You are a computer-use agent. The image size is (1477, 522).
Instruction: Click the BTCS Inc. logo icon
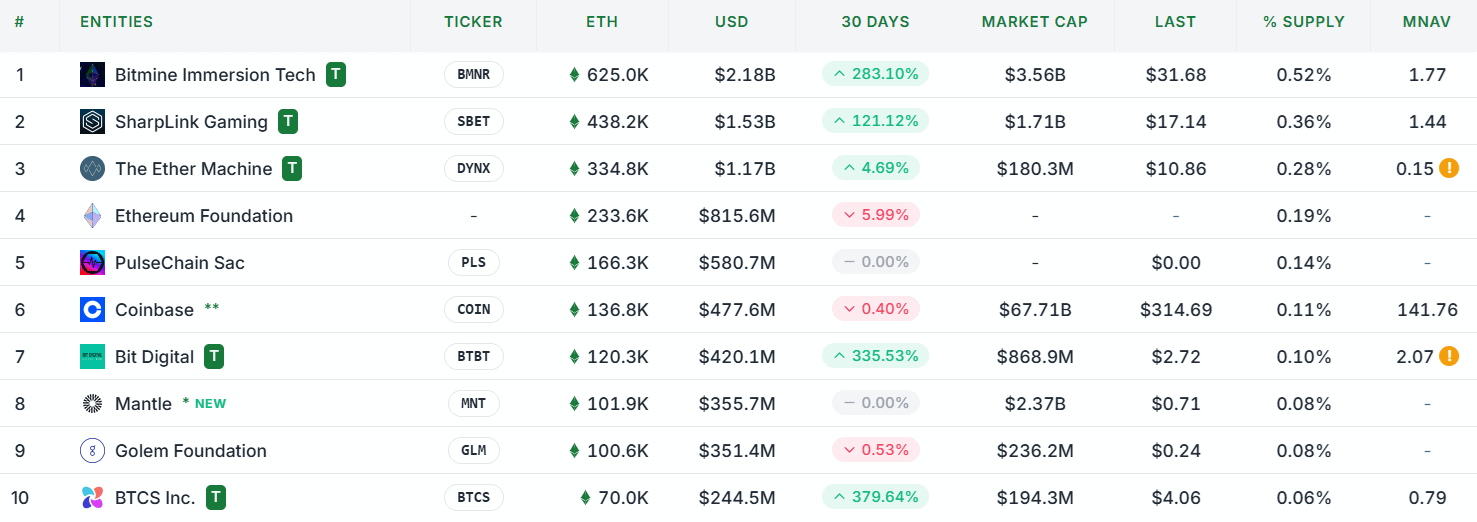click(92, 498)
